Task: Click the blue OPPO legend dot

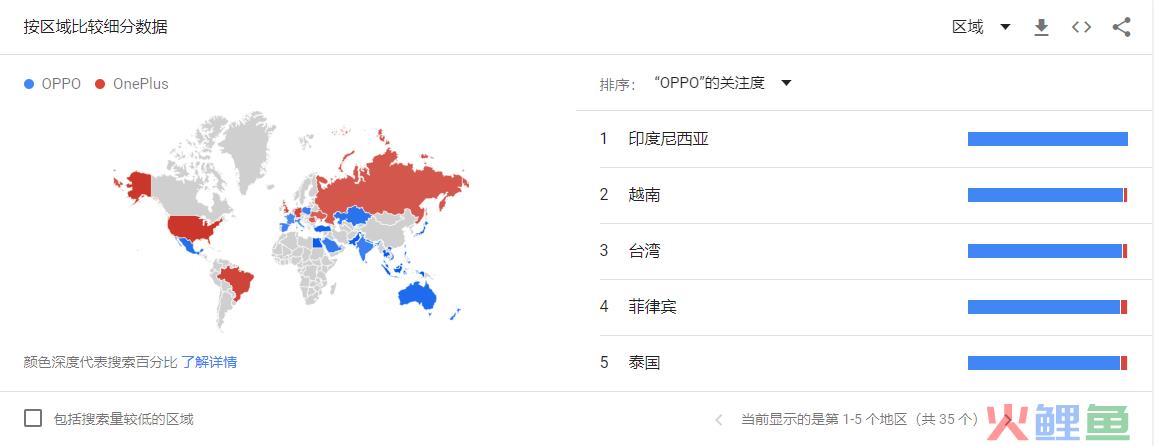Action: click(x=29, y=84)
